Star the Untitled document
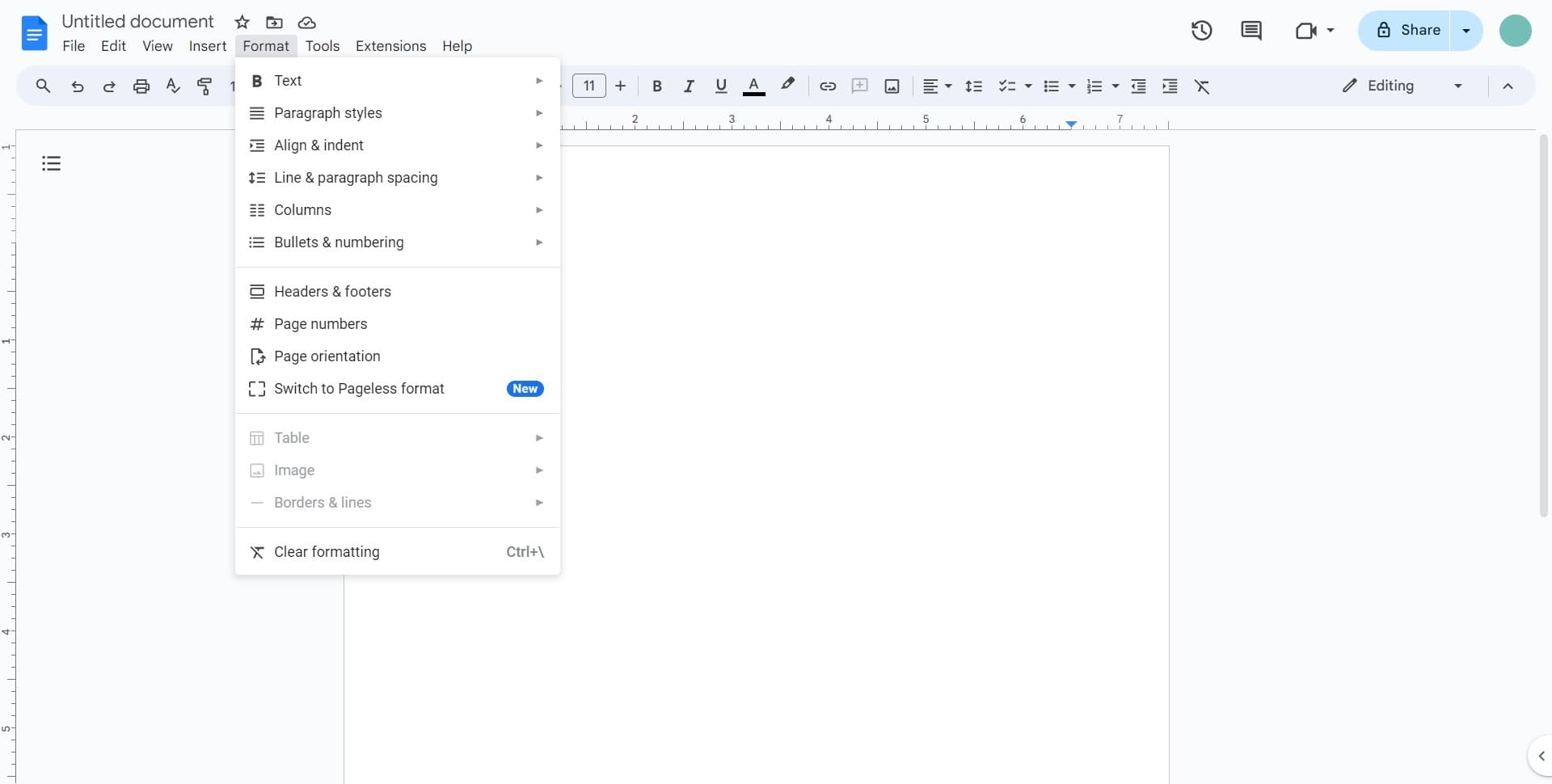The image size is (1552, 784). coord(242,22)
